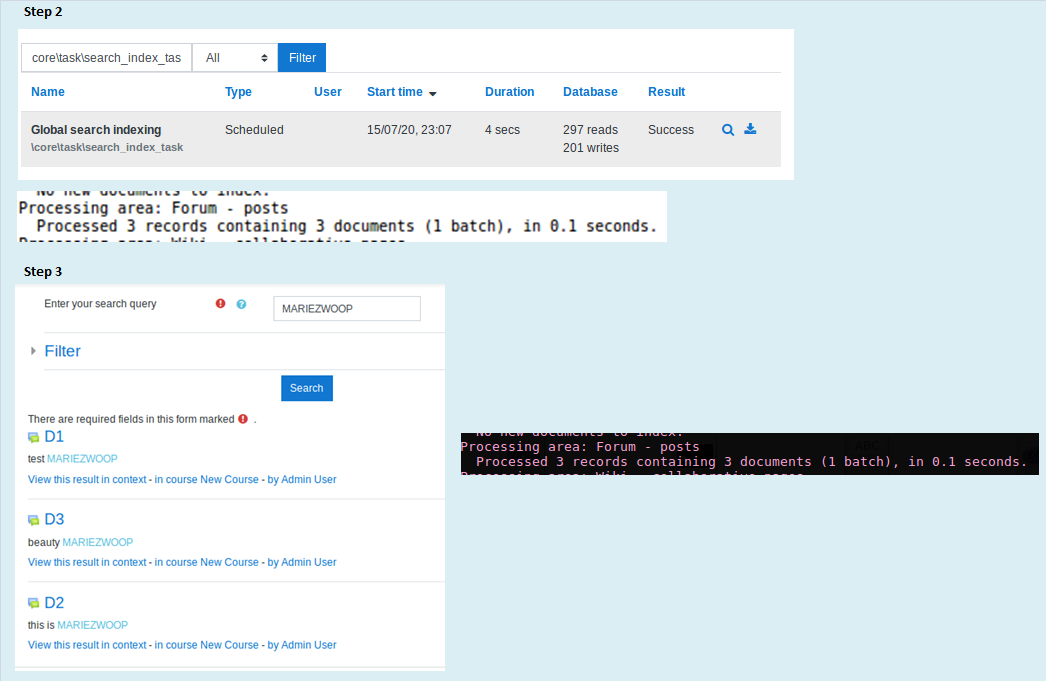The height and width of the screenshot is (681, 1046).
Task: Click the 'Enter your search query' label
Action: [100, 303]
